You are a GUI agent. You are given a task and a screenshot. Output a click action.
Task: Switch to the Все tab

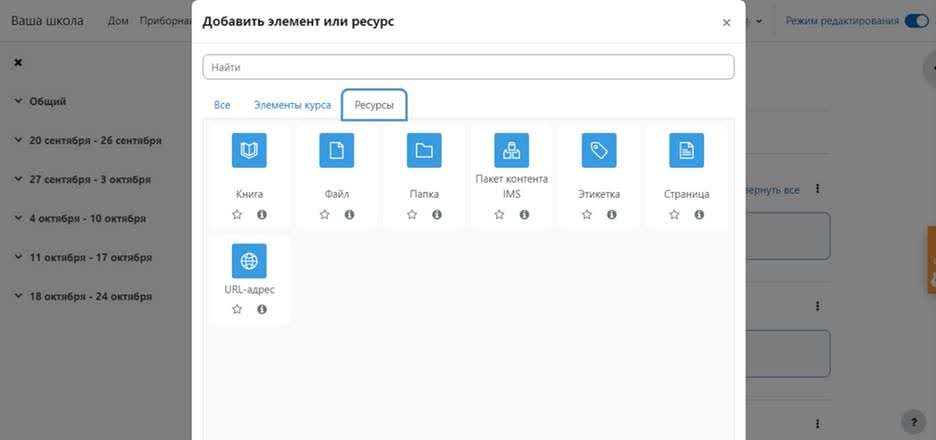pyautogui.click(x=222, y=105)
